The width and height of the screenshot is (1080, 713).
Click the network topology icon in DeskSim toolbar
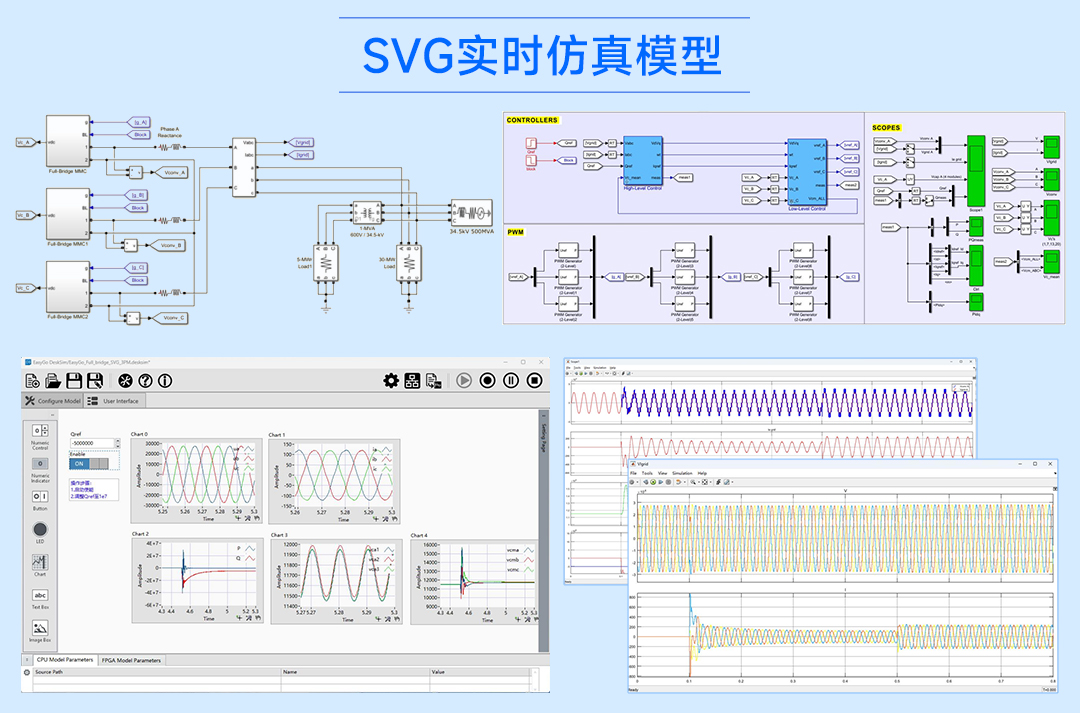(412, 380)
